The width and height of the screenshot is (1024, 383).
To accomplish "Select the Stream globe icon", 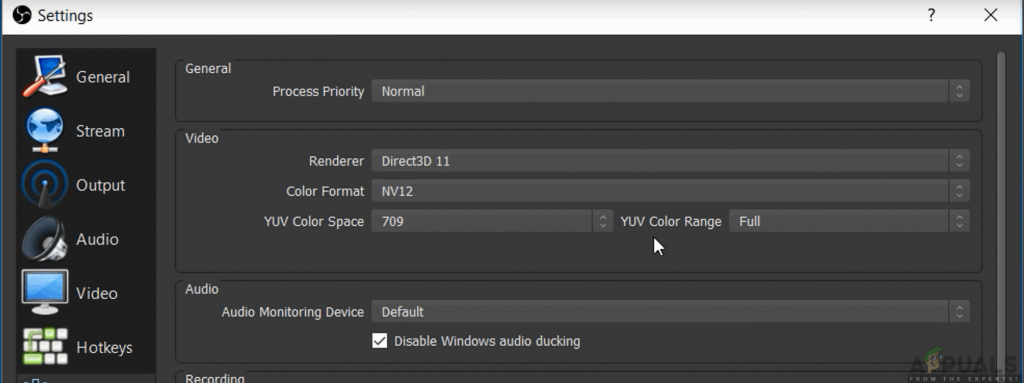I will 44,131.
